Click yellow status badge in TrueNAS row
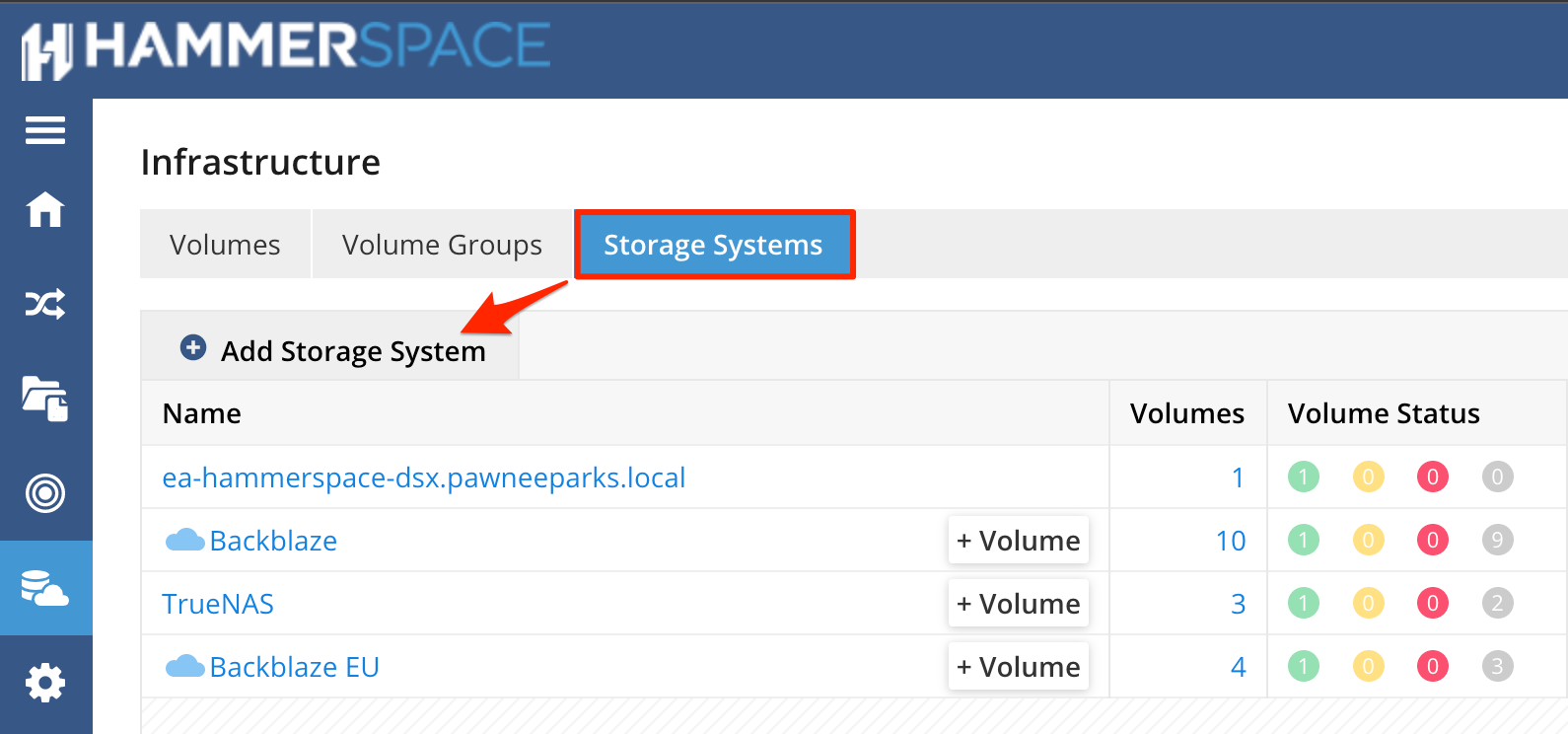The image size is (1568, 734). (x=1368, y=603)
